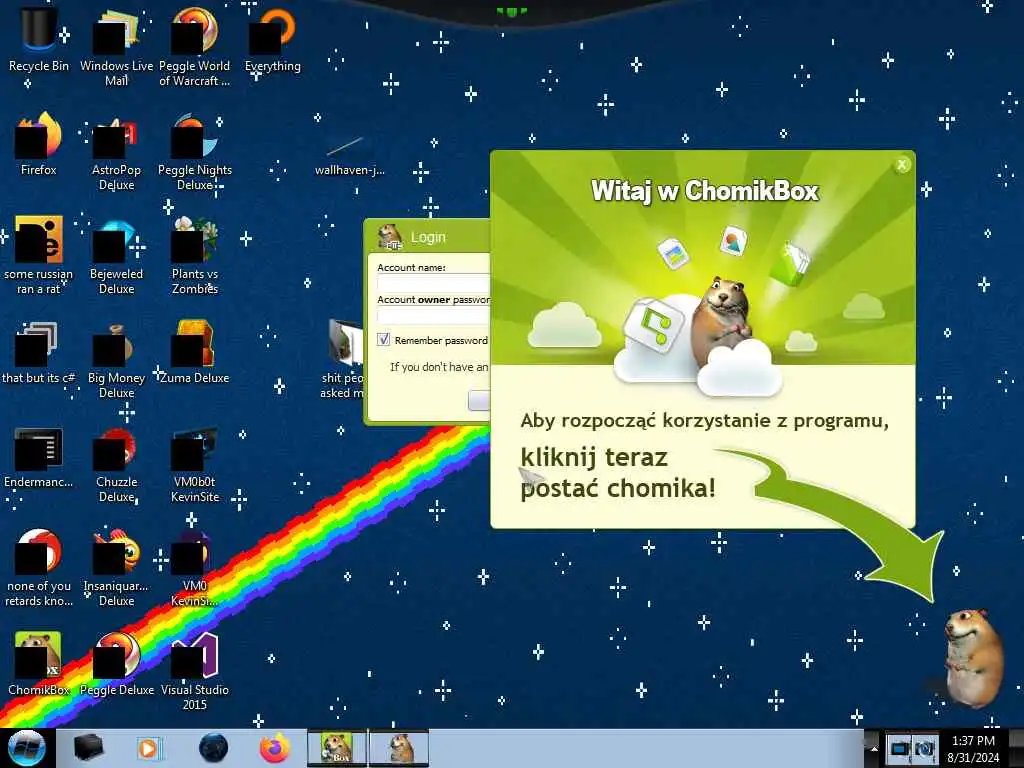This screenshot has width=1024, height=768.
Task: Switch to the ChomikBox Box taskbar window
Action: [337, 748]
